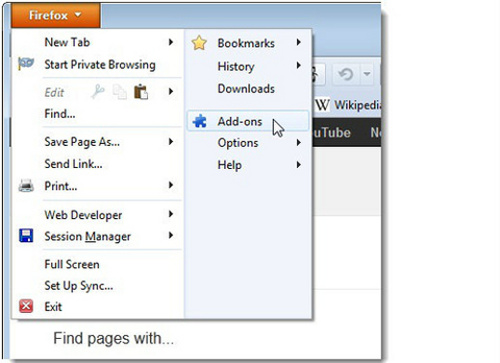Image resolution: width=500 pixels, height=363 pixels.
Task: Click the Wikipedia W bookmark icon
Action: coord(322,105)
